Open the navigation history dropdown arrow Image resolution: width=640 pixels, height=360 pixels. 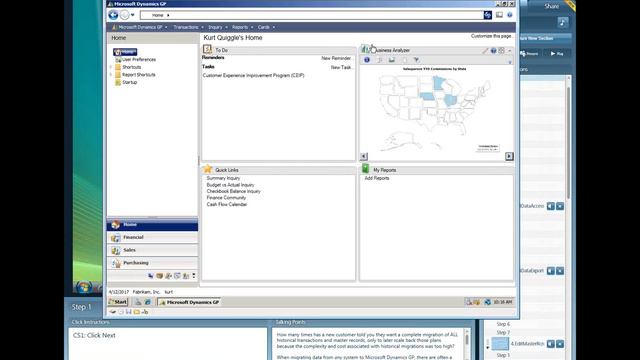click(x=133, y=15)
